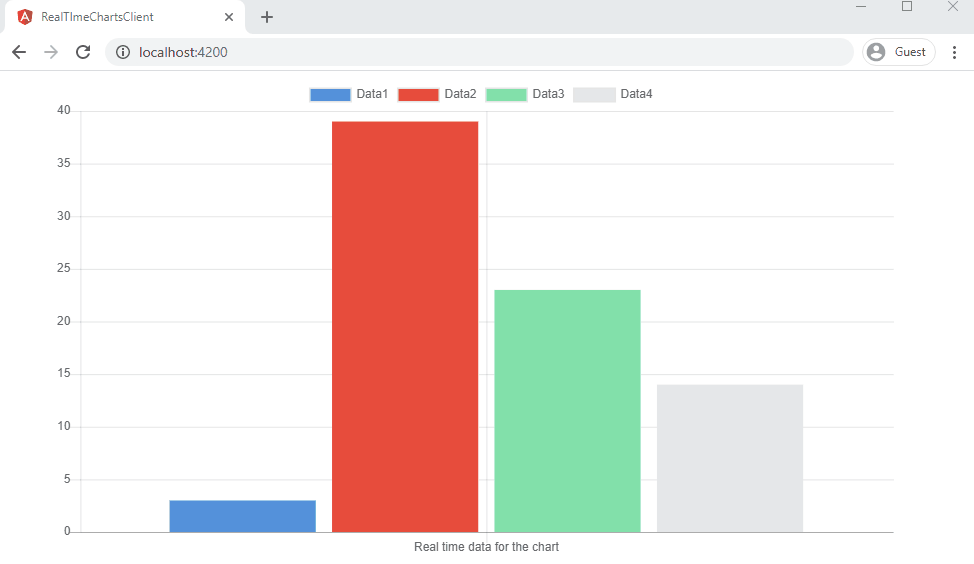The height and width of the screenshot is (564, 974).
Task: Click the Data4 legend color box
Action: tap(594, 95)
